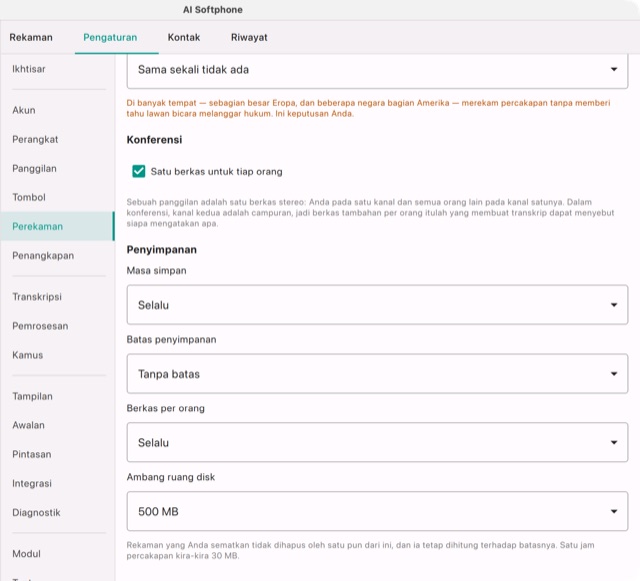Select Integrasi in the sidebar
The image size is (640, 581).
click(x=58, y=484)
